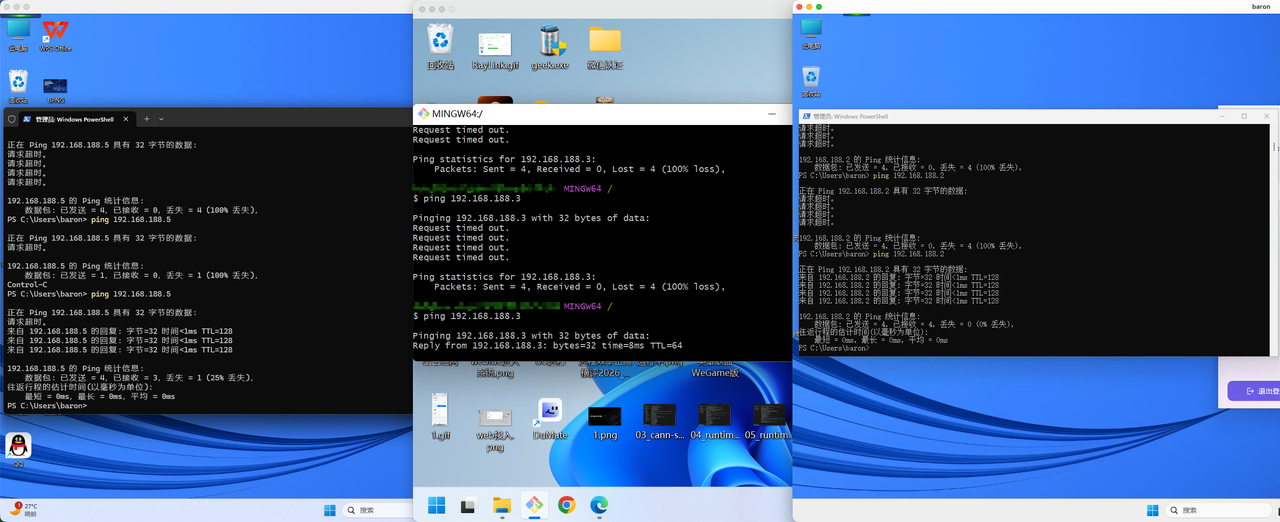Open RayLink.gif file on middle desktop

(x=495, y=50)
